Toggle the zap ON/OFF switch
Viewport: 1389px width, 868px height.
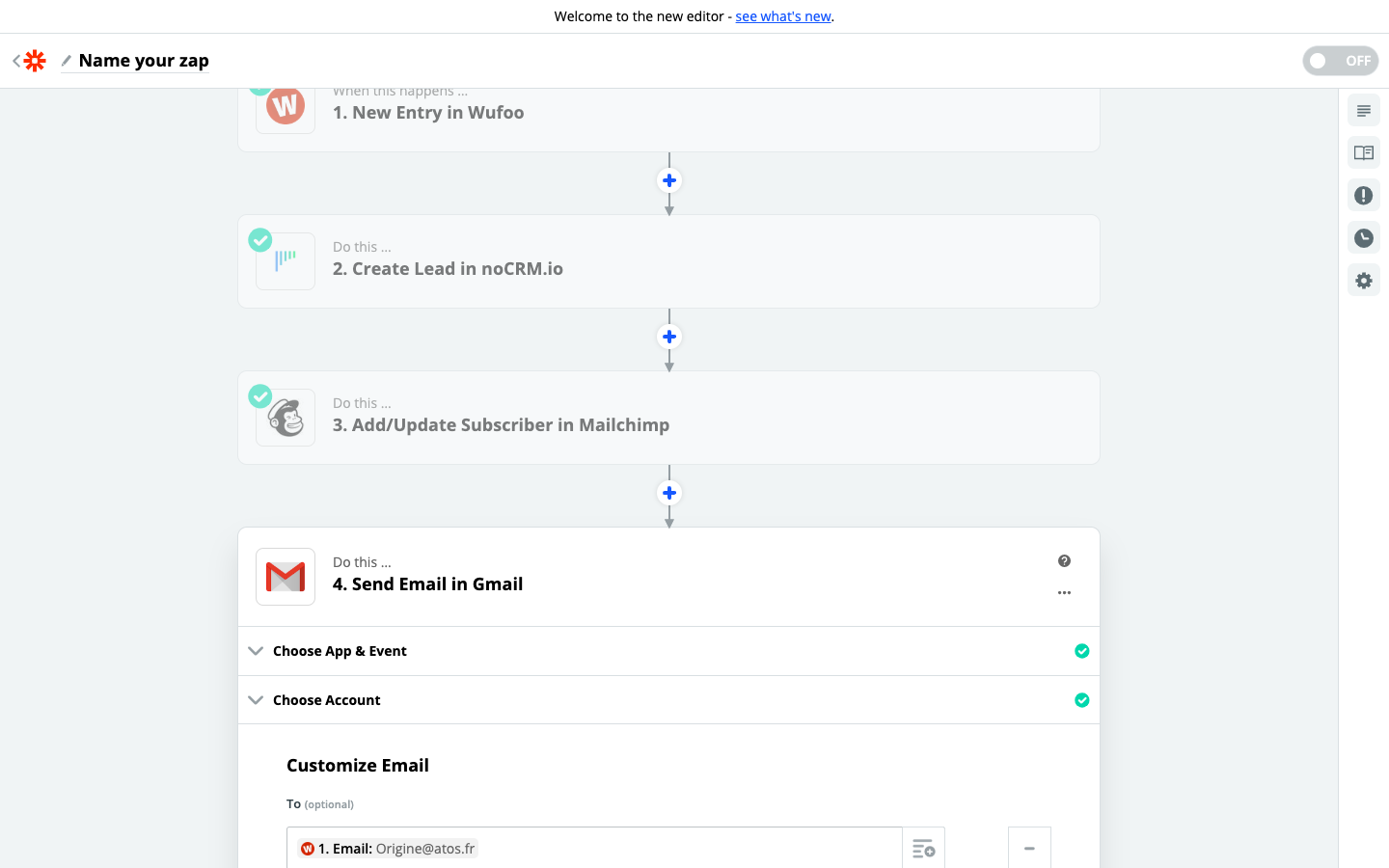point(1340,61)
